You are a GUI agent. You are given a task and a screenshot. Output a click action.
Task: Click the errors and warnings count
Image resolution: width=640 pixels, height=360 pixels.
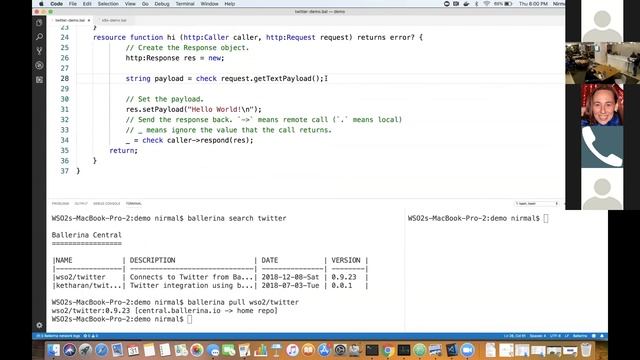pyautogui.click(x=91, y=336)
